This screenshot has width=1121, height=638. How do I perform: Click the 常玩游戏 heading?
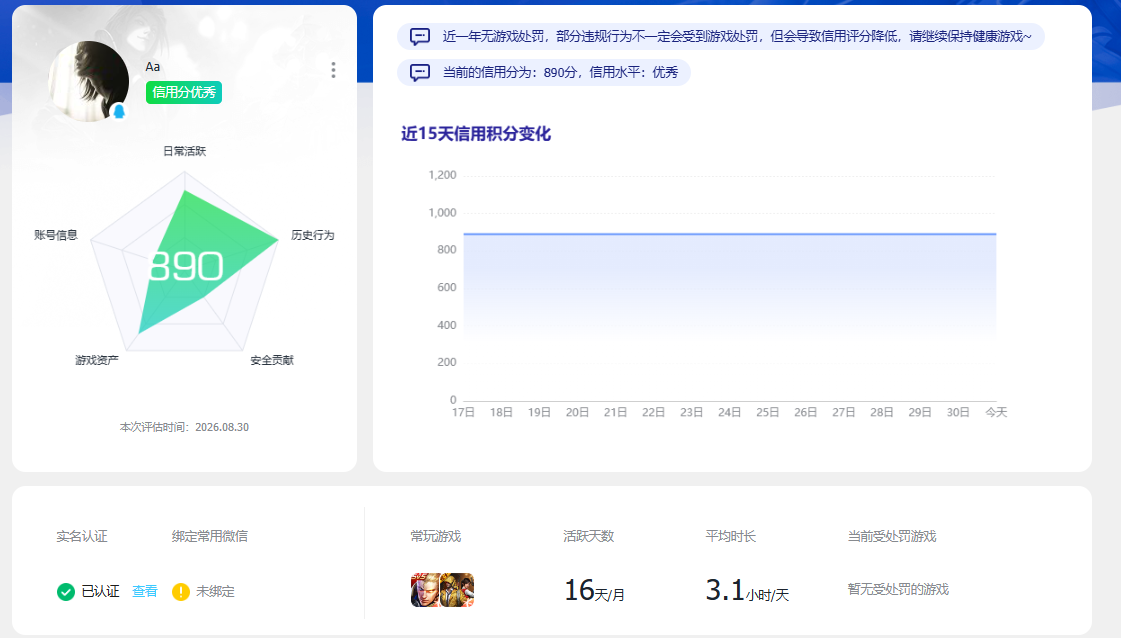436,536
